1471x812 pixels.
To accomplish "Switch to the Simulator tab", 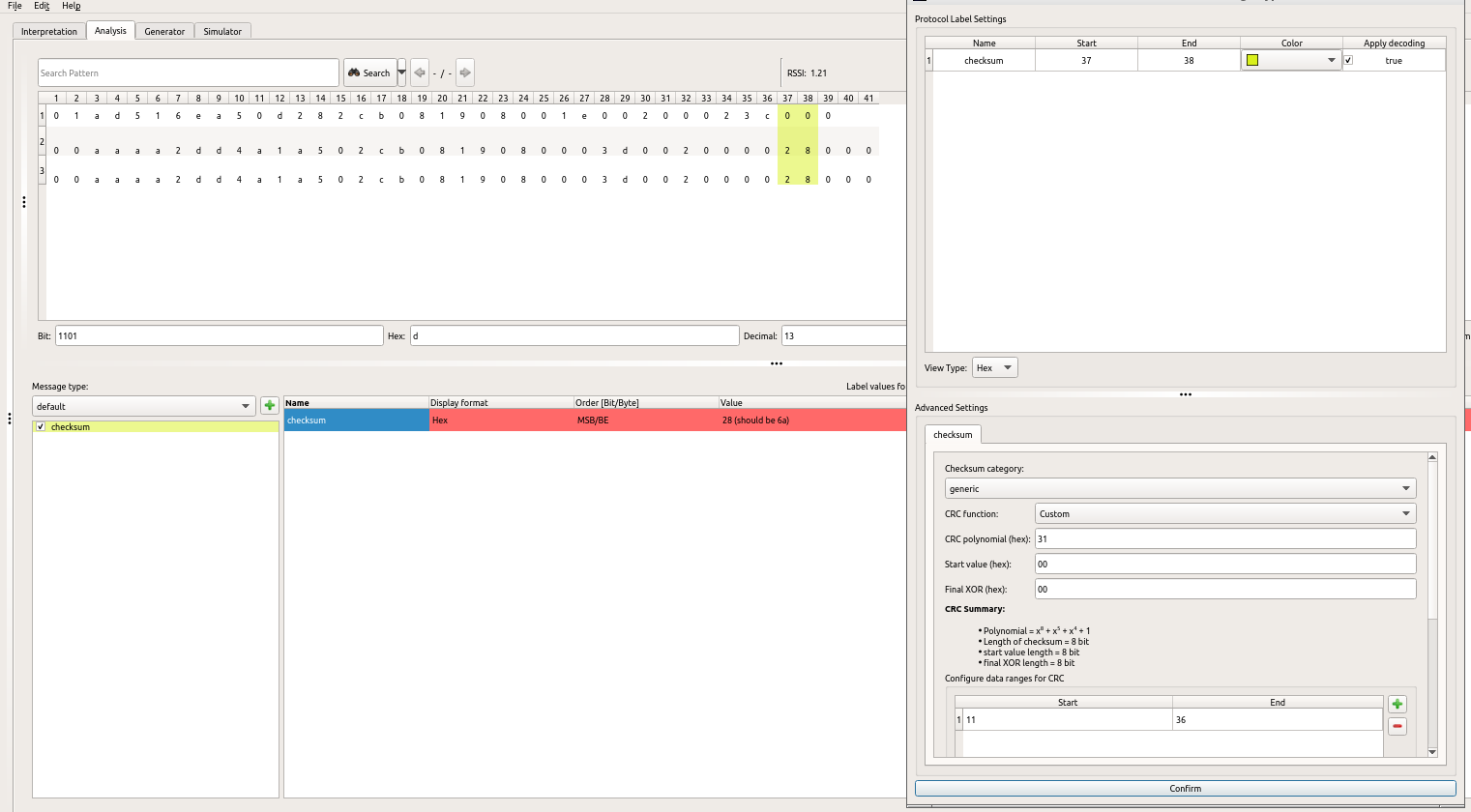I will pos(222,30).
